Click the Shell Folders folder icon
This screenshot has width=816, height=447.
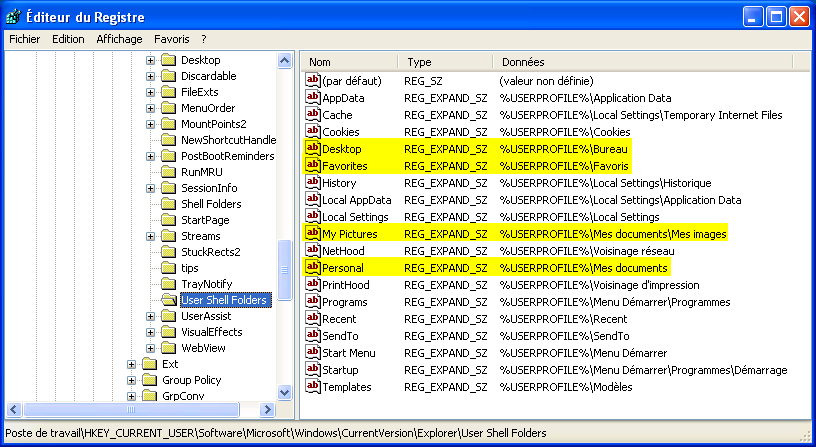pyautogui.click(x=169, y=203)
